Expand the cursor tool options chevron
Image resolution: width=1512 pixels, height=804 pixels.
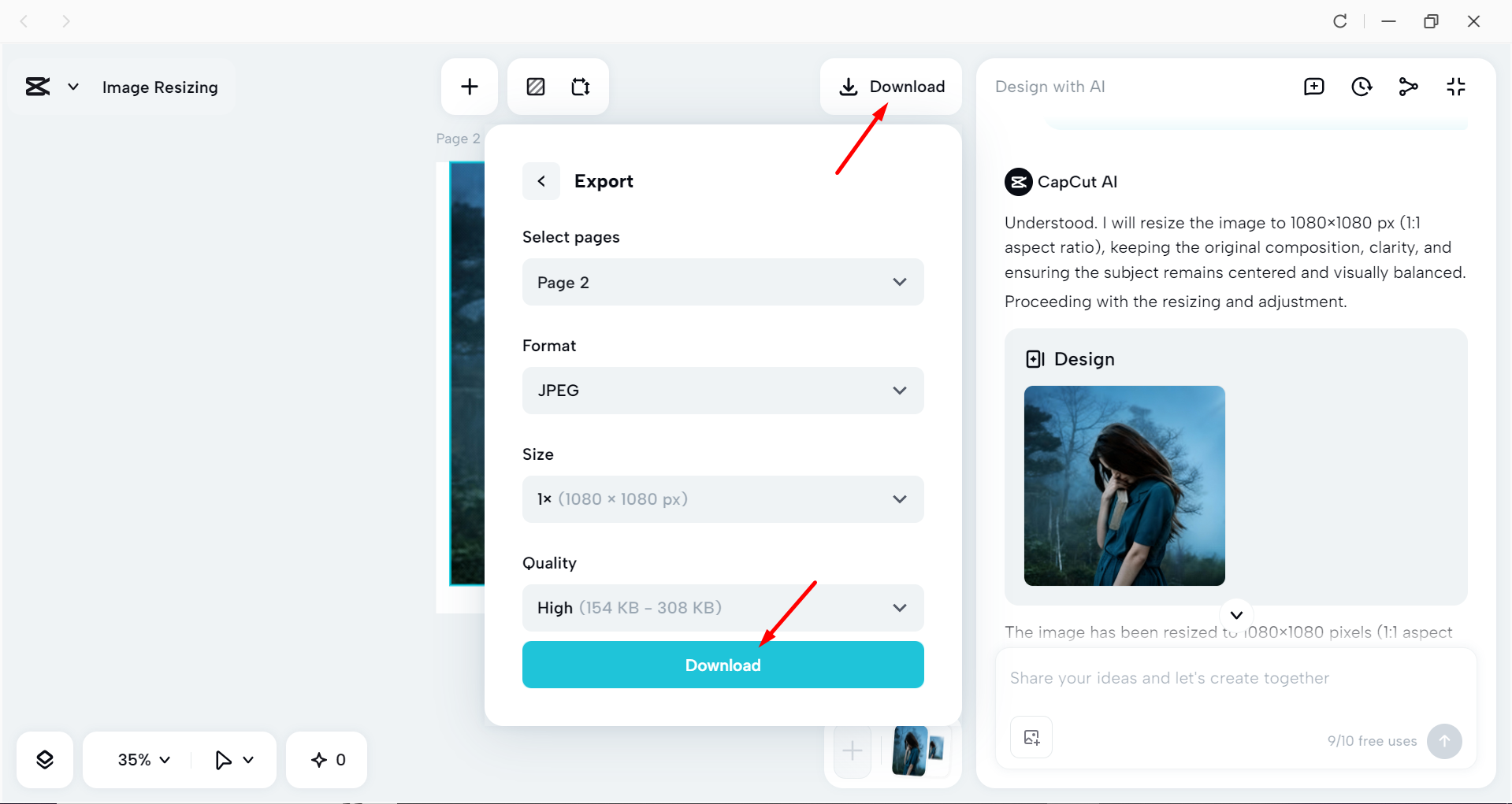pyautogui.click(x=247, y=759)
